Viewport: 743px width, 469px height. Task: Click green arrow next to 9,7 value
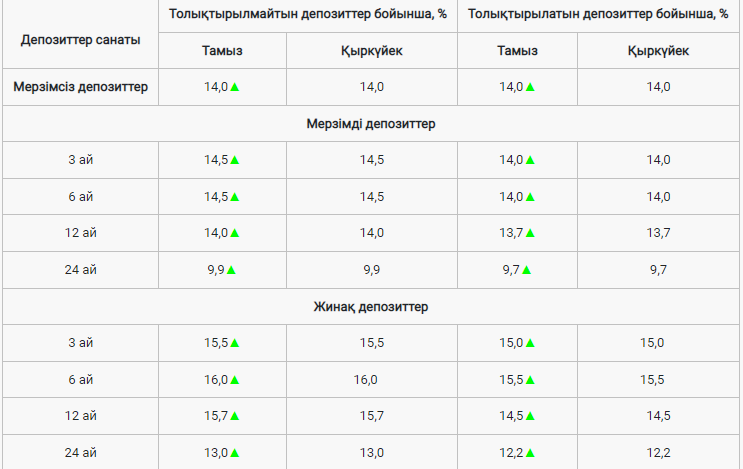[x=526, y=270]
